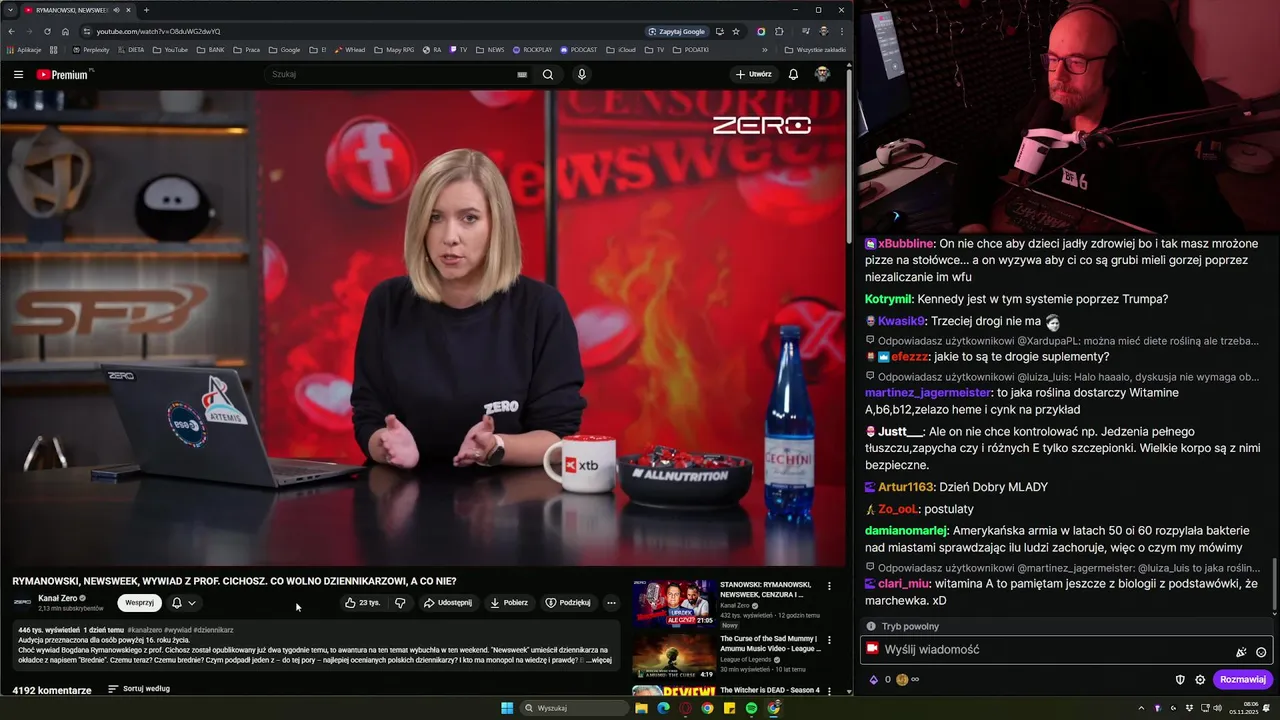Open the Utwórz create menu
1280x720 pixels.
[753, 74]
